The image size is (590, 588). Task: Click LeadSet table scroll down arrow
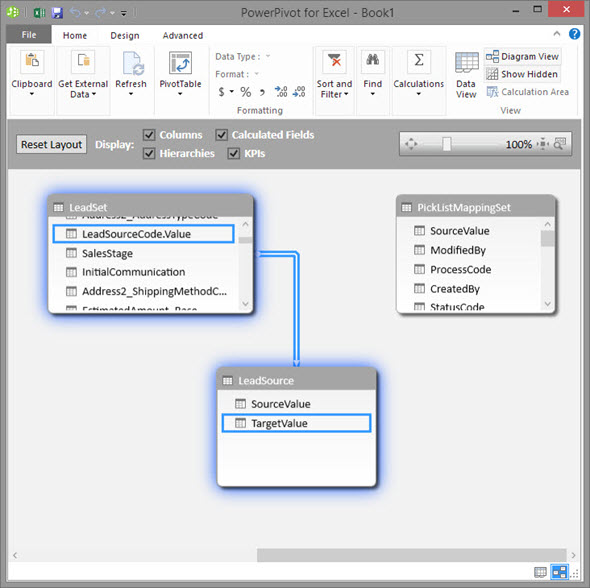click(245, 303)
